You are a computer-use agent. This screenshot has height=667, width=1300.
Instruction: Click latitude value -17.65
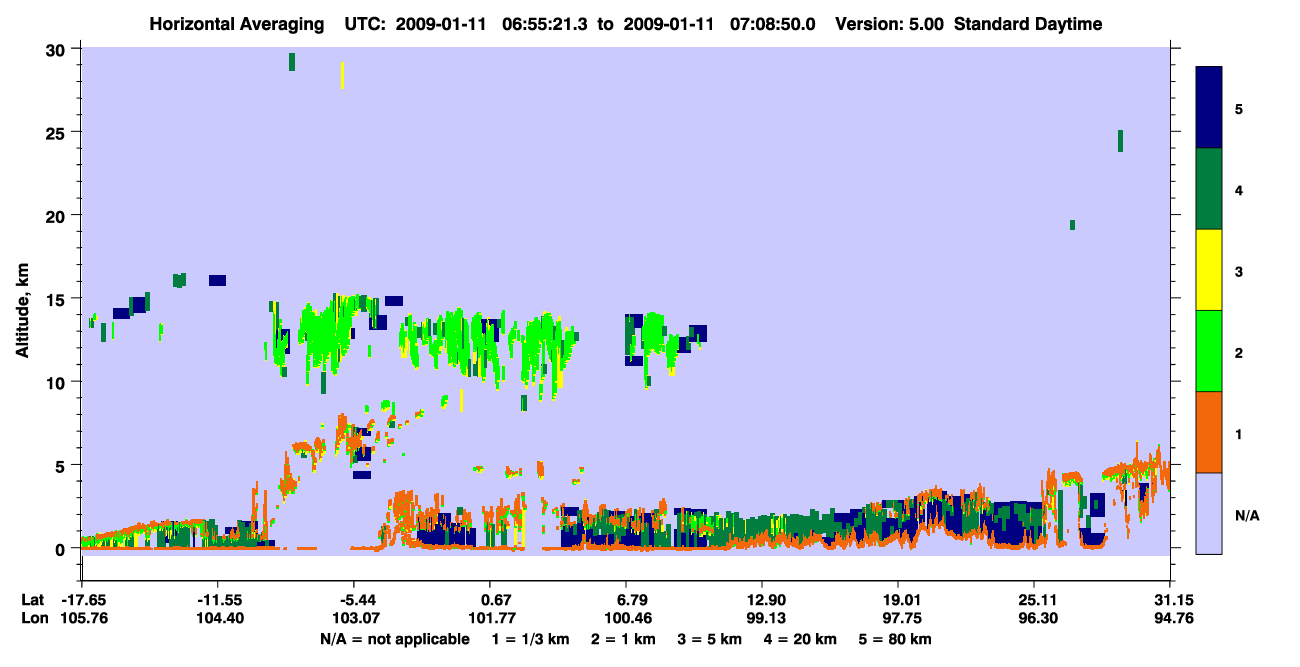(x=84, y=600)
